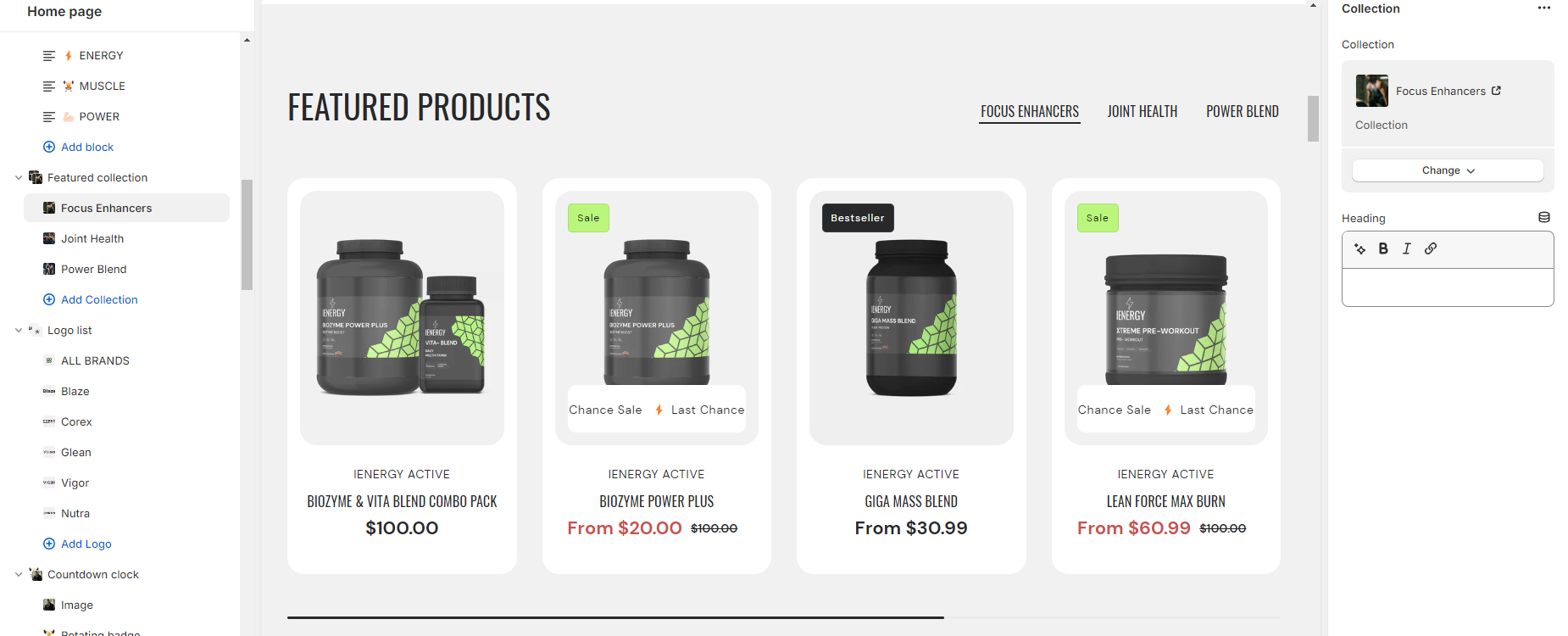
Task: Toggle bold in Heading editor
Action: [1383, 248]
